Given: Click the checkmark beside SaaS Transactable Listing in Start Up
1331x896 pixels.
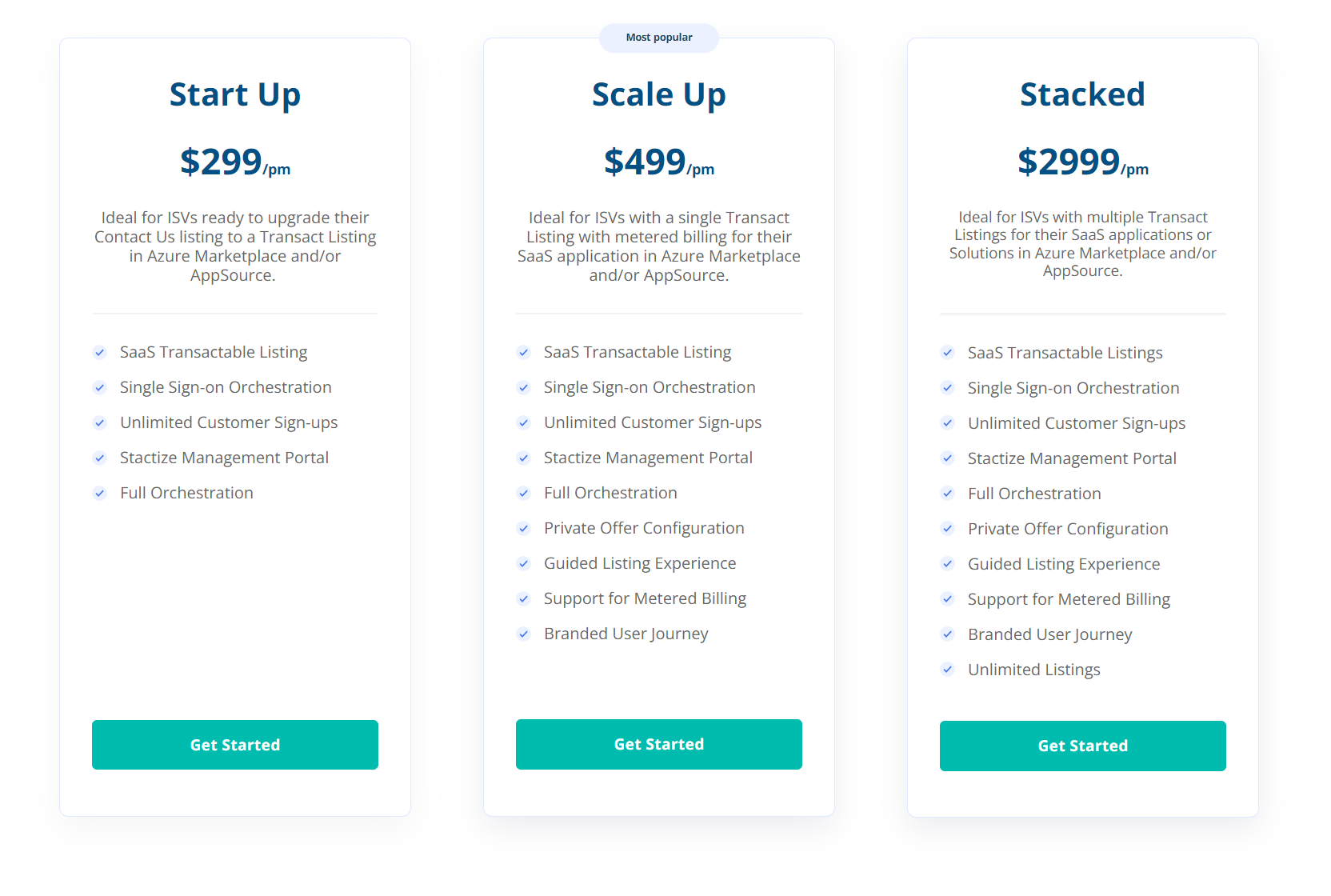Looking at the screenshot, I should [100, 352].
